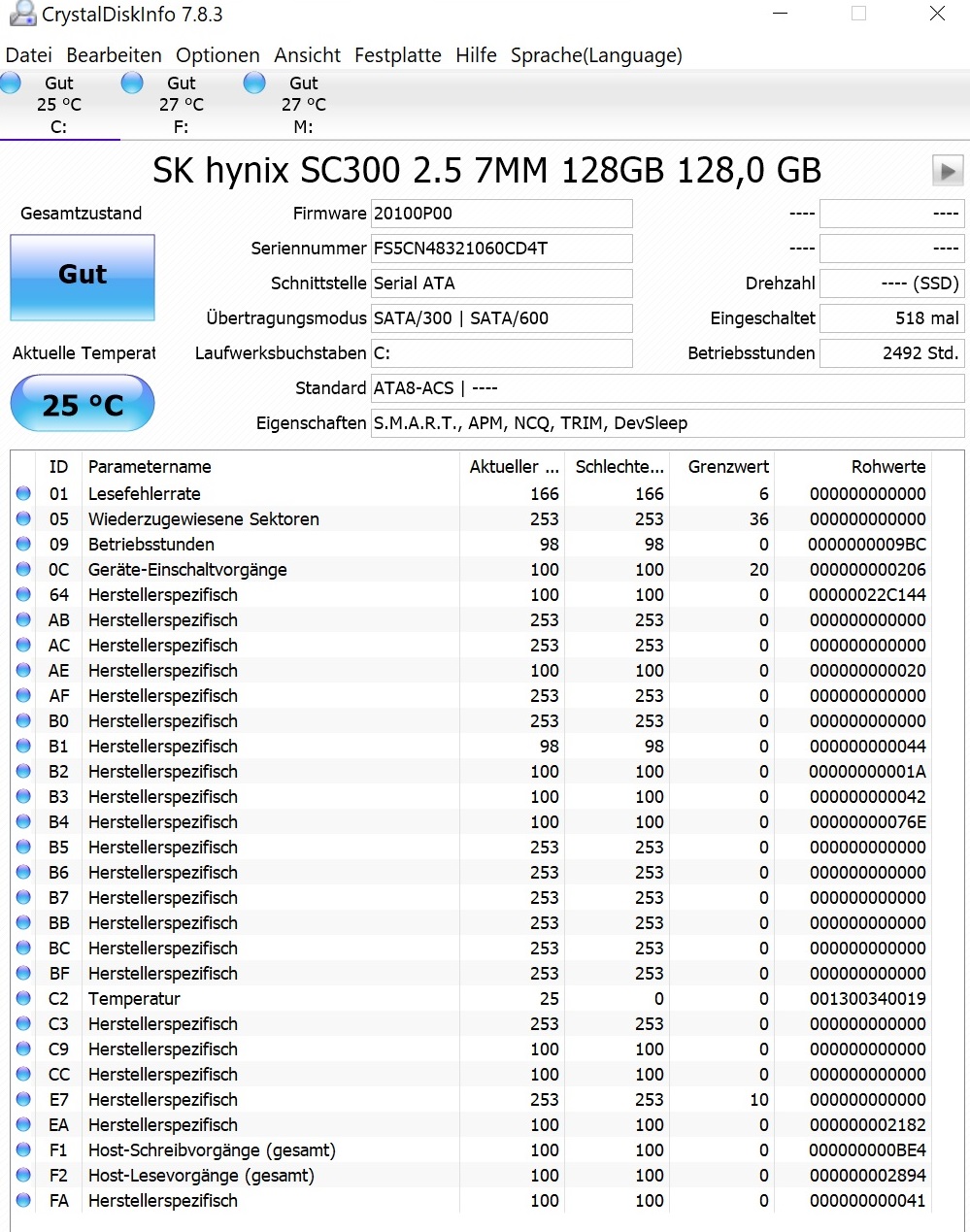Image resolution: width=970 pixels, height=1232 pixels.
Task: Click status icon of attribute row E7
Action: point(23,1100)
